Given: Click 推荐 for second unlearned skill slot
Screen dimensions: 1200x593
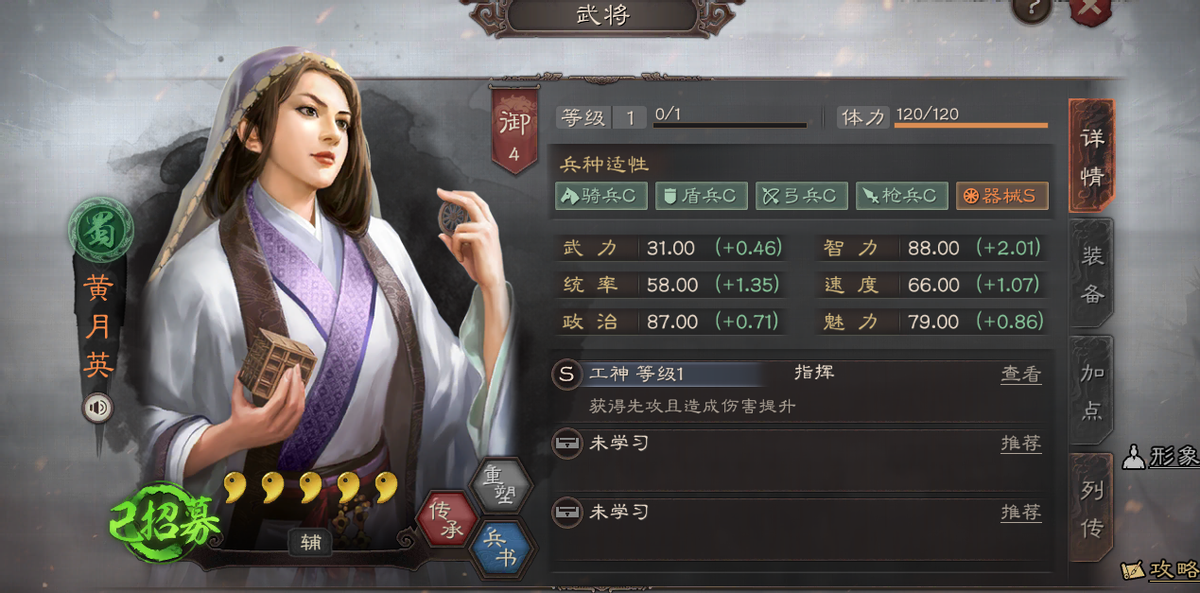Looking at the screenshot, I should point(1021,512).
